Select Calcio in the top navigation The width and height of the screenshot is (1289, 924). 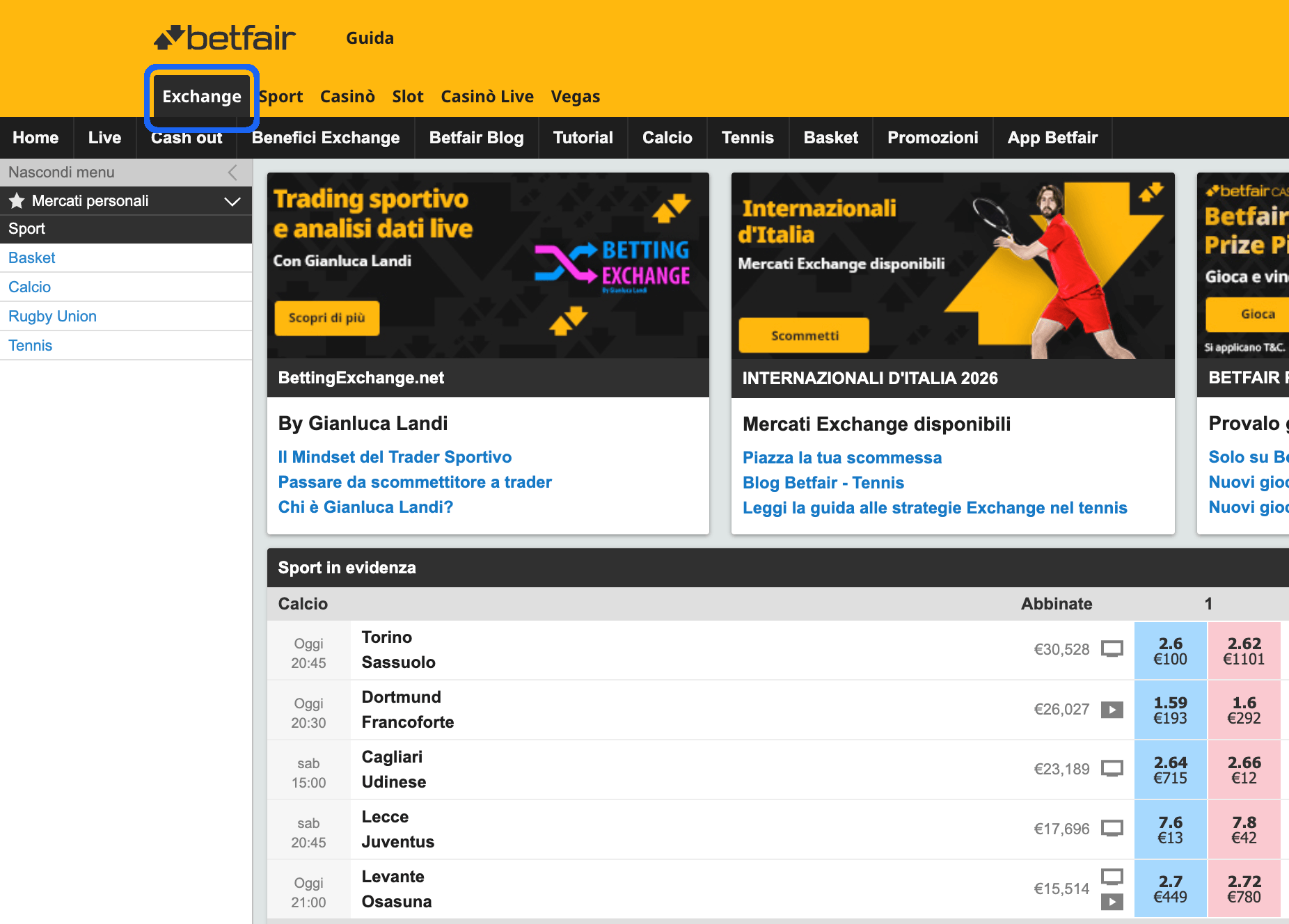667,138
